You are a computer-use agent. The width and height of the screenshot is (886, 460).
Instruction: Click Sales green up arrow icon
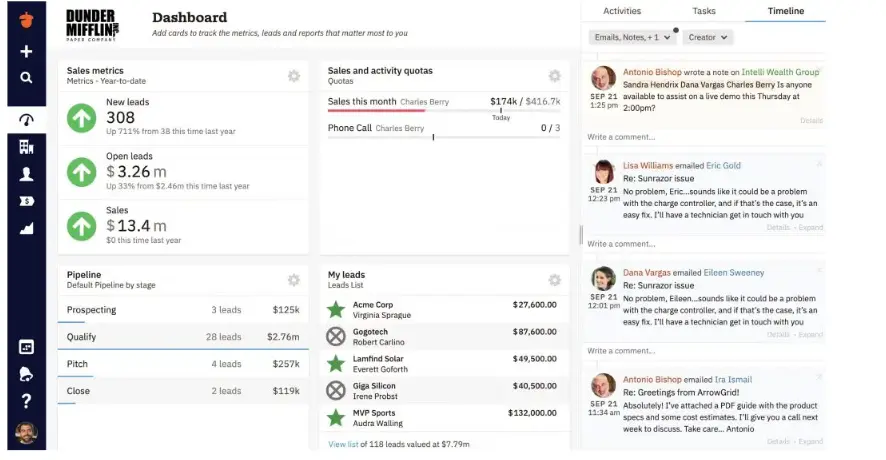82,226
